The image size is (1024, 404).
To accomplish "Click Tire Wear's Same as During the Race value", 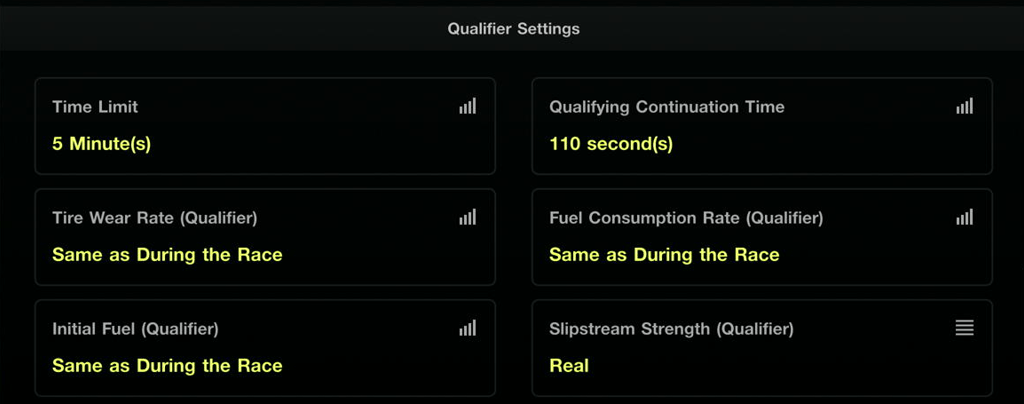I will click(167, 255).
